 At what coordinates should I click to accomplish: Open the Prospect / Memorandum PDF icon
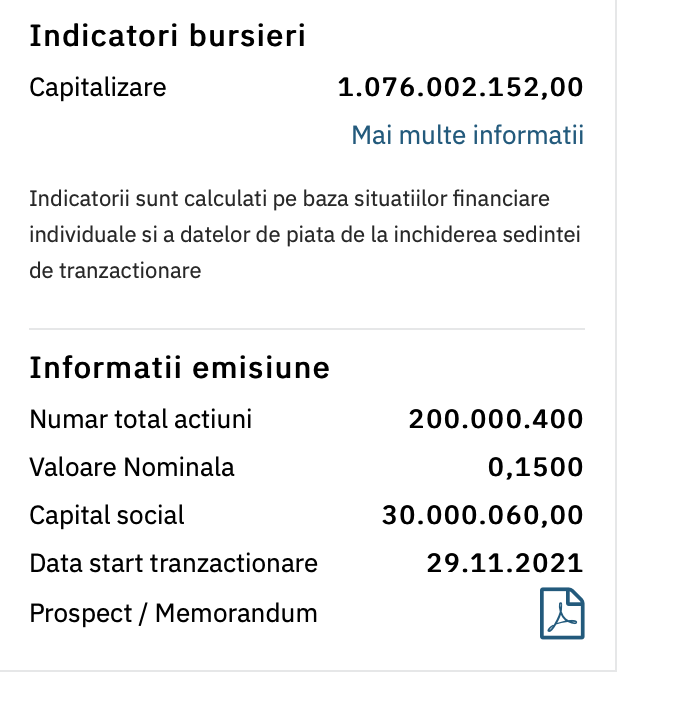coord(562,613)
